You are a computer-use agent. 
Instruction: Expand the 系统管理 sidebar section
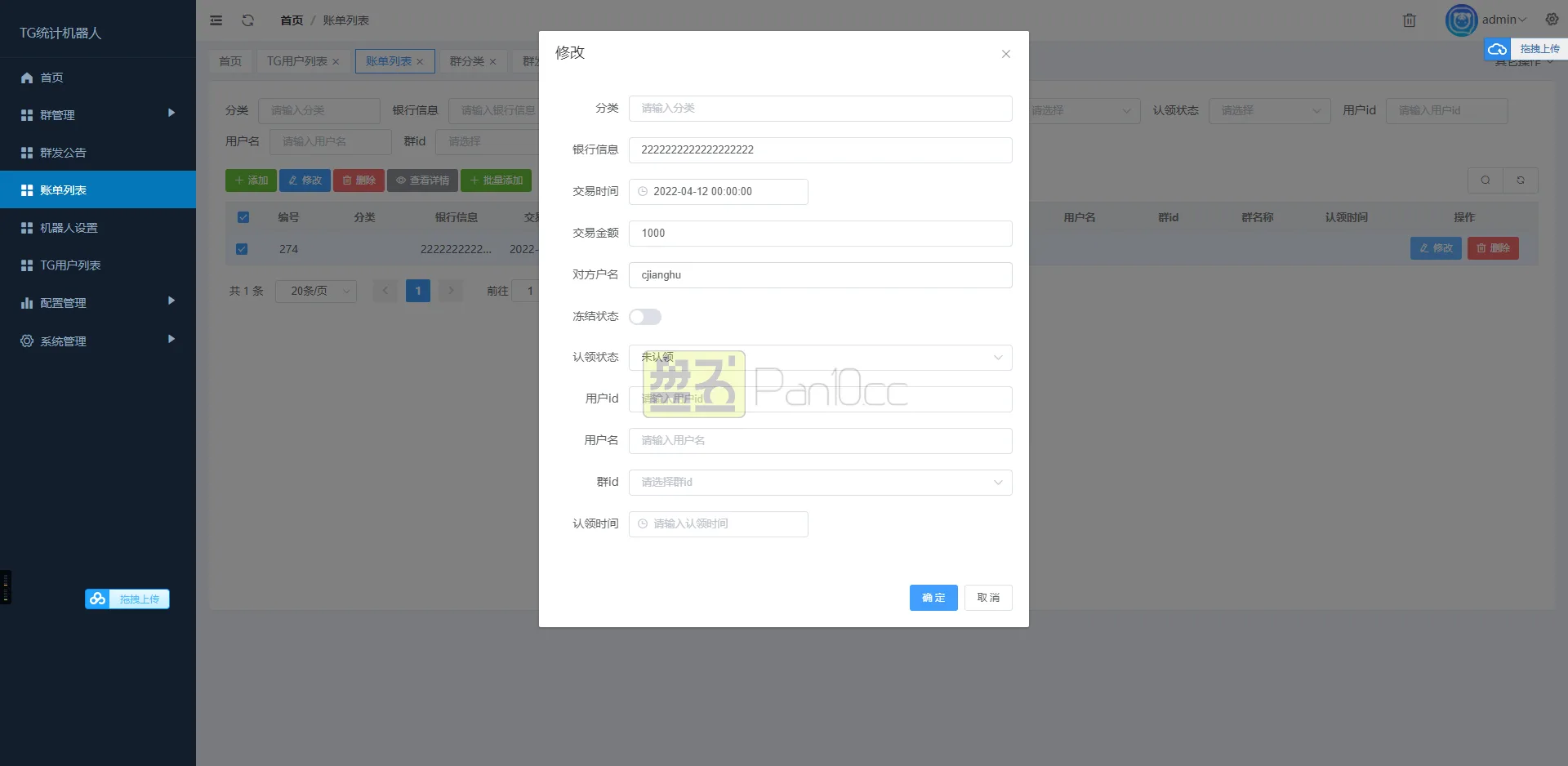point(62,341)
